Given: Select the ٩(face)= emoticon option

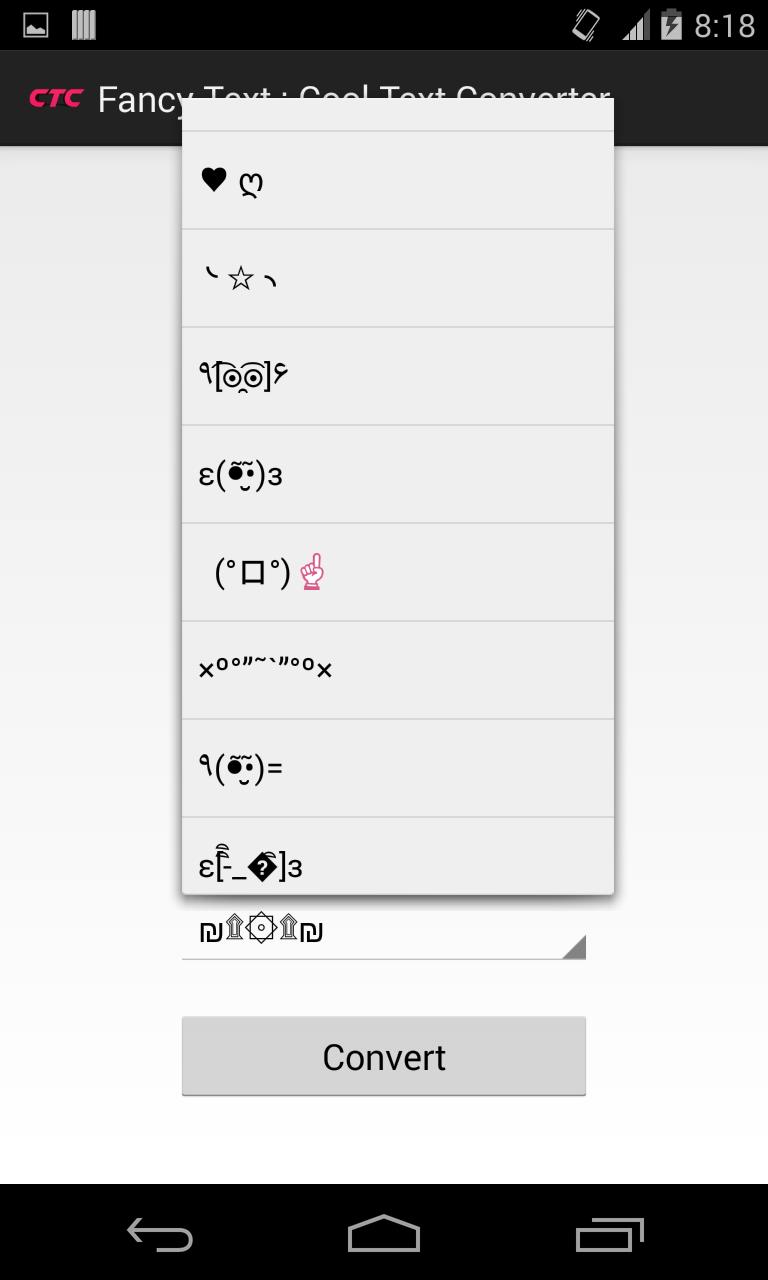Looking at the screenshot, I should (x=397, y=768).
